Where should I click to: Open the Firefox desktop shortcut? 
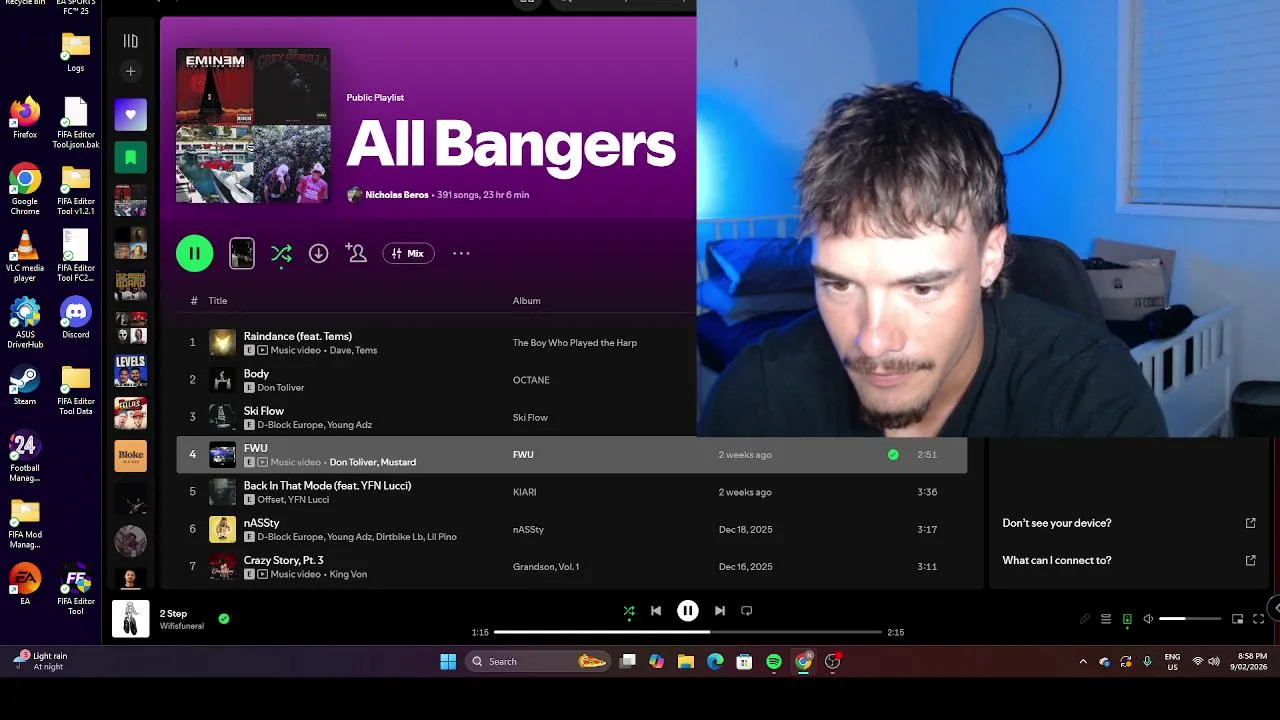[25, 118]
